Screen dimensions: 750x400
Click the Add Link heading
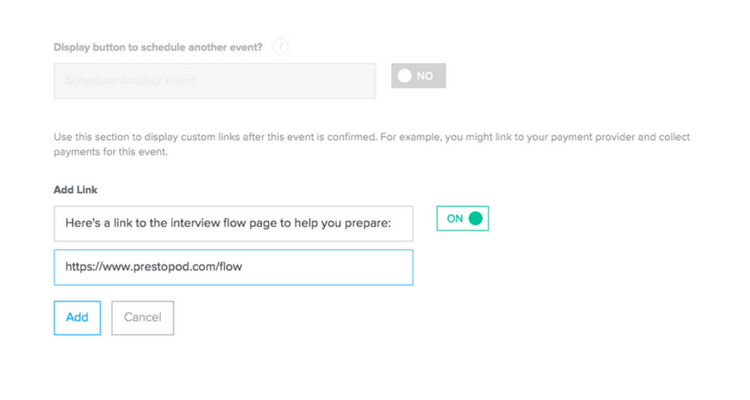tap(75, 189)
